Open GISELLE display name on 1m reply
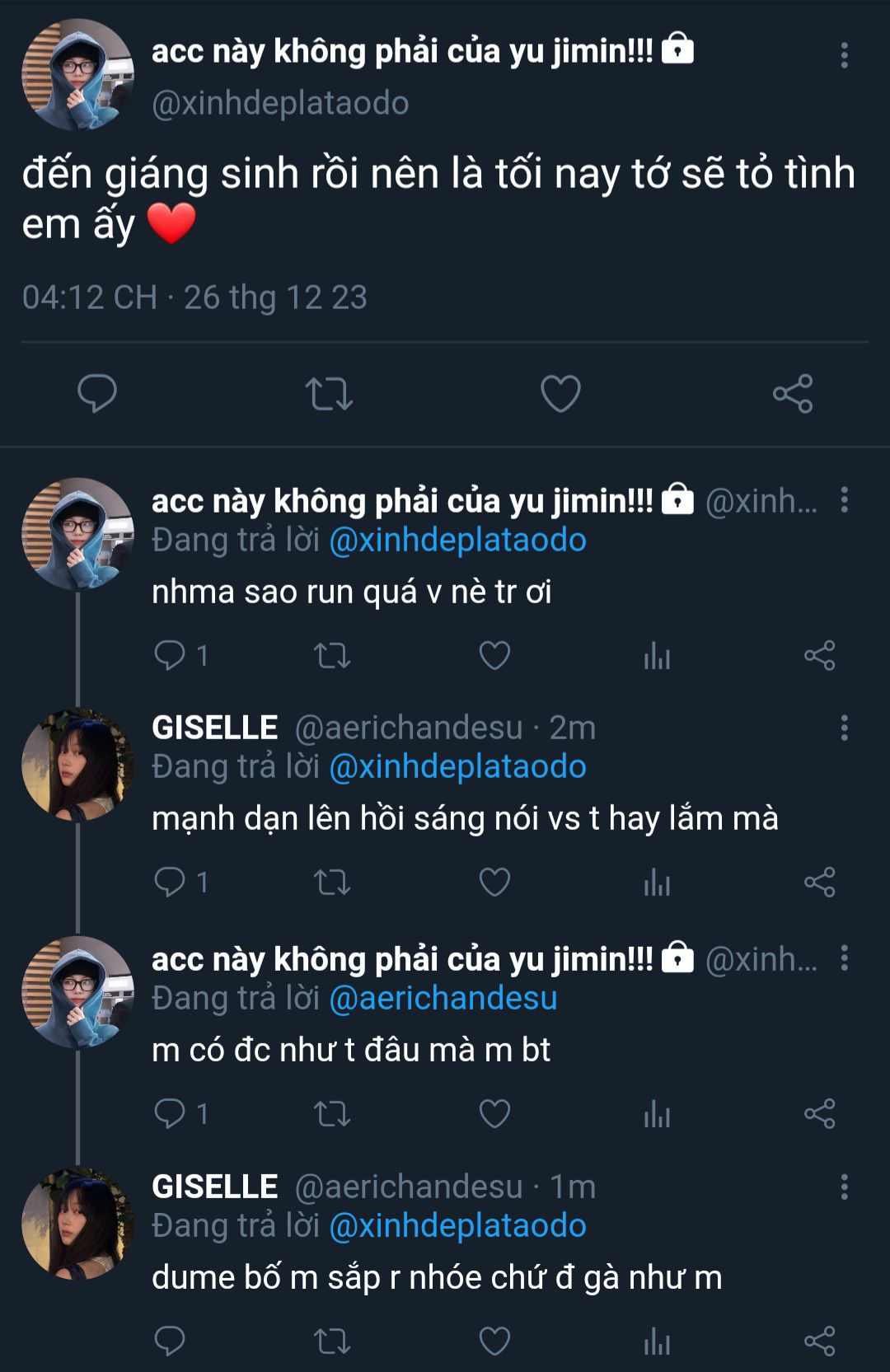890x1372 pixels. tap(215, 1187)
